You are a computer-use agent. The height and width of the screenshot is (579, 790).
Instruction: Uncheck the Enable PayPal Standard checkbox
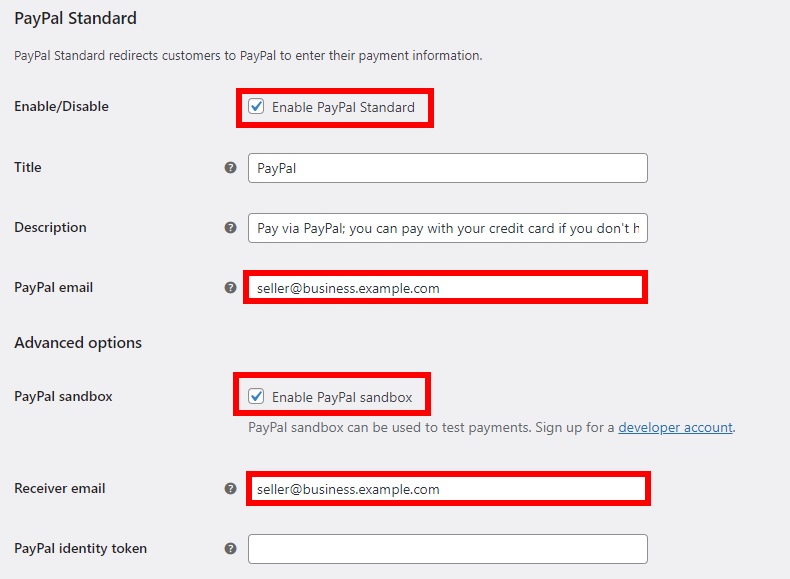pos(257,107)
